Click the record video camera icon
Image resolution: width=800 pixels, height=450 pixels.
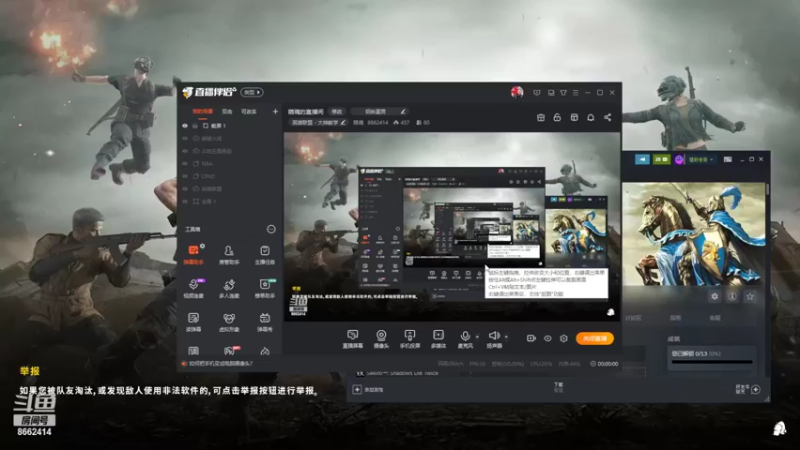click(x=531, y=338)
